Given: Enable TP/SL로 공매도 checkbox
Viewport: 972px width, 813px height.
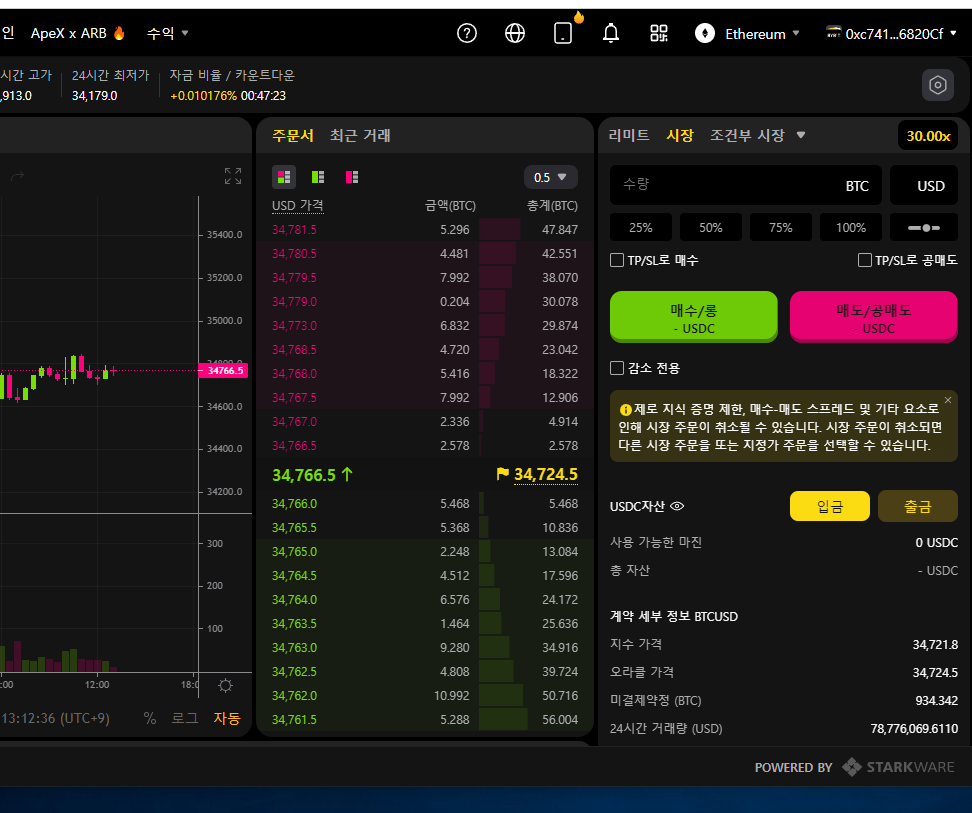Looking at the screenshot, I should [865, 260].
